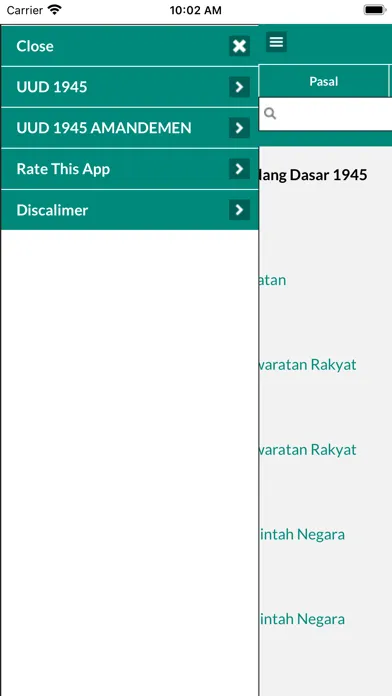392x696 pixels.
Task: Tap the battery indicator icon
Action: point(375,10)
